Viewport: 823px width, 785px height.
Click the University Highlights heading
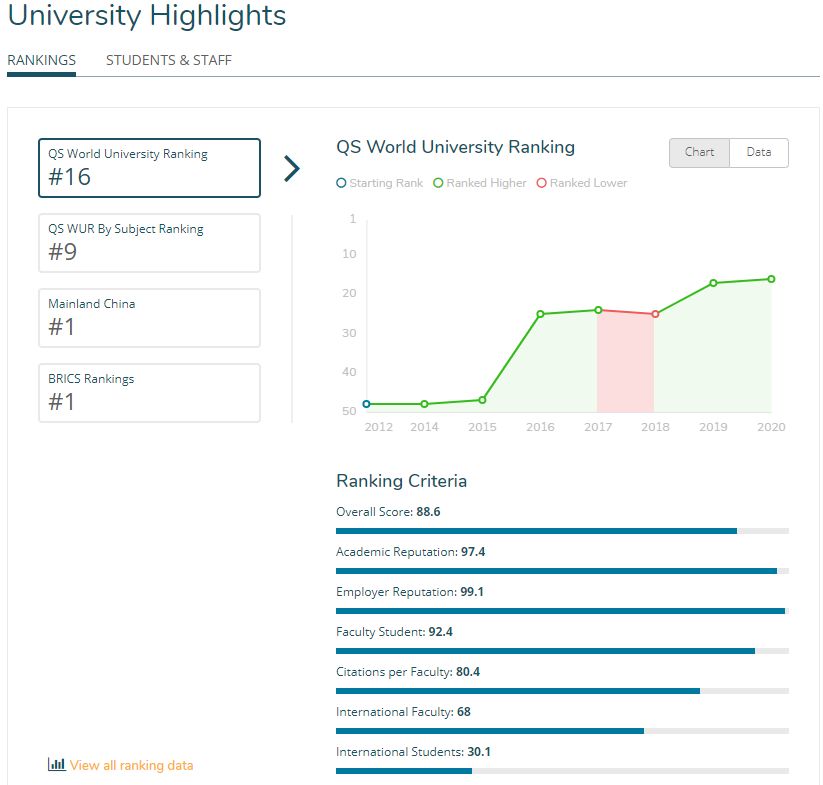pyautogui.click(x=147, y=16)
